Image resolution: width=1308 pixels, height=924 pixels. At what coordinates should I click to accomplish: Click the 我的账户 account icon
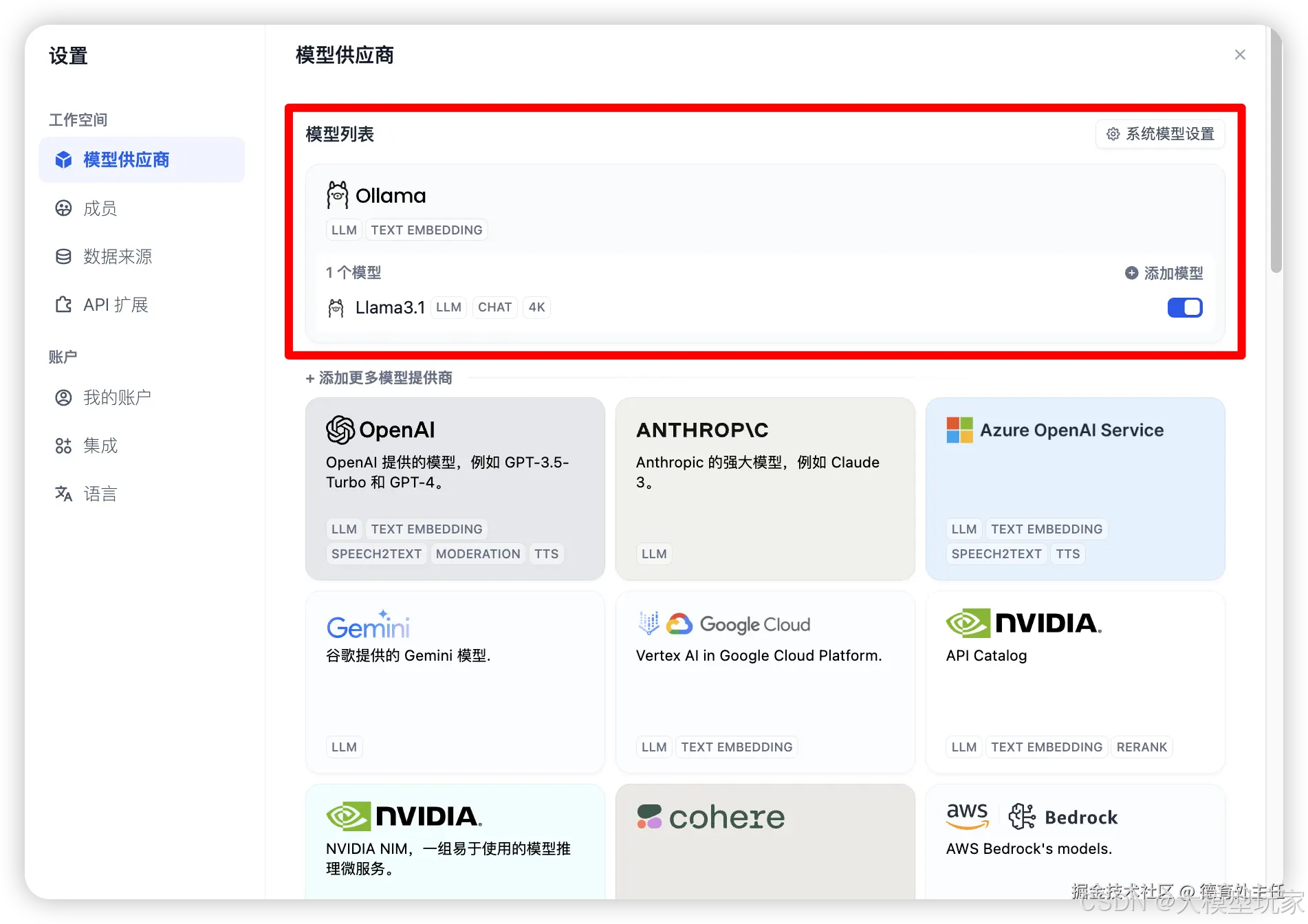point(63,397)
